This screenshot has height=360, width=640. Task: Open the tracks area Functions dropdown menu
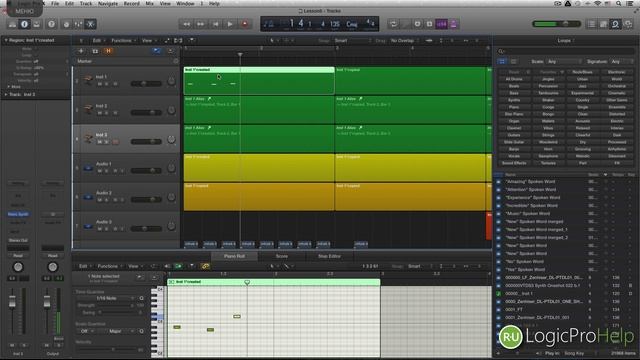(123, 40)
